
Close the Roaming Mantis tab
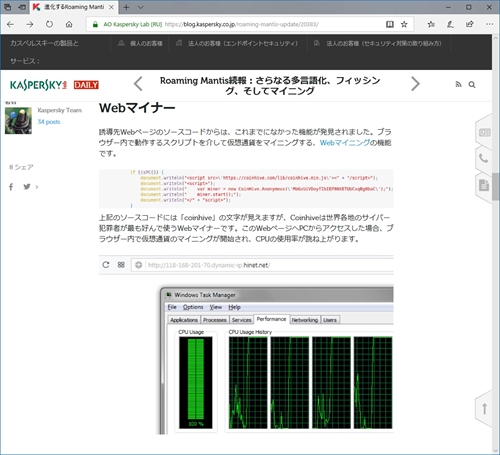111,7
